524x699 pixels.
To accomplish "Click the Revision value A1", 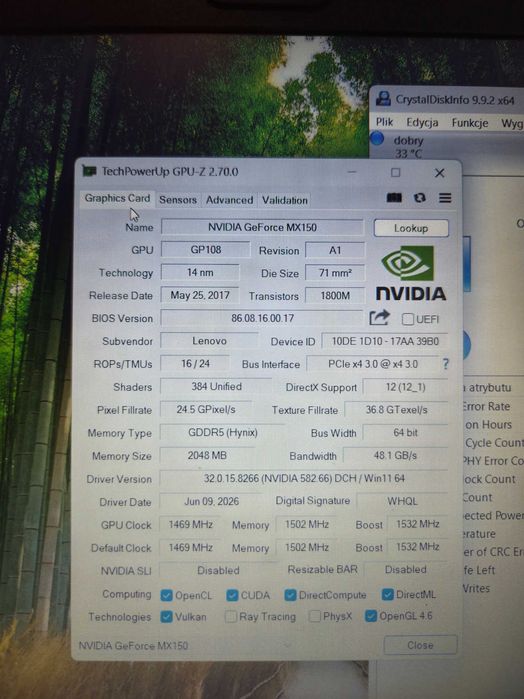I will (335, 250).
